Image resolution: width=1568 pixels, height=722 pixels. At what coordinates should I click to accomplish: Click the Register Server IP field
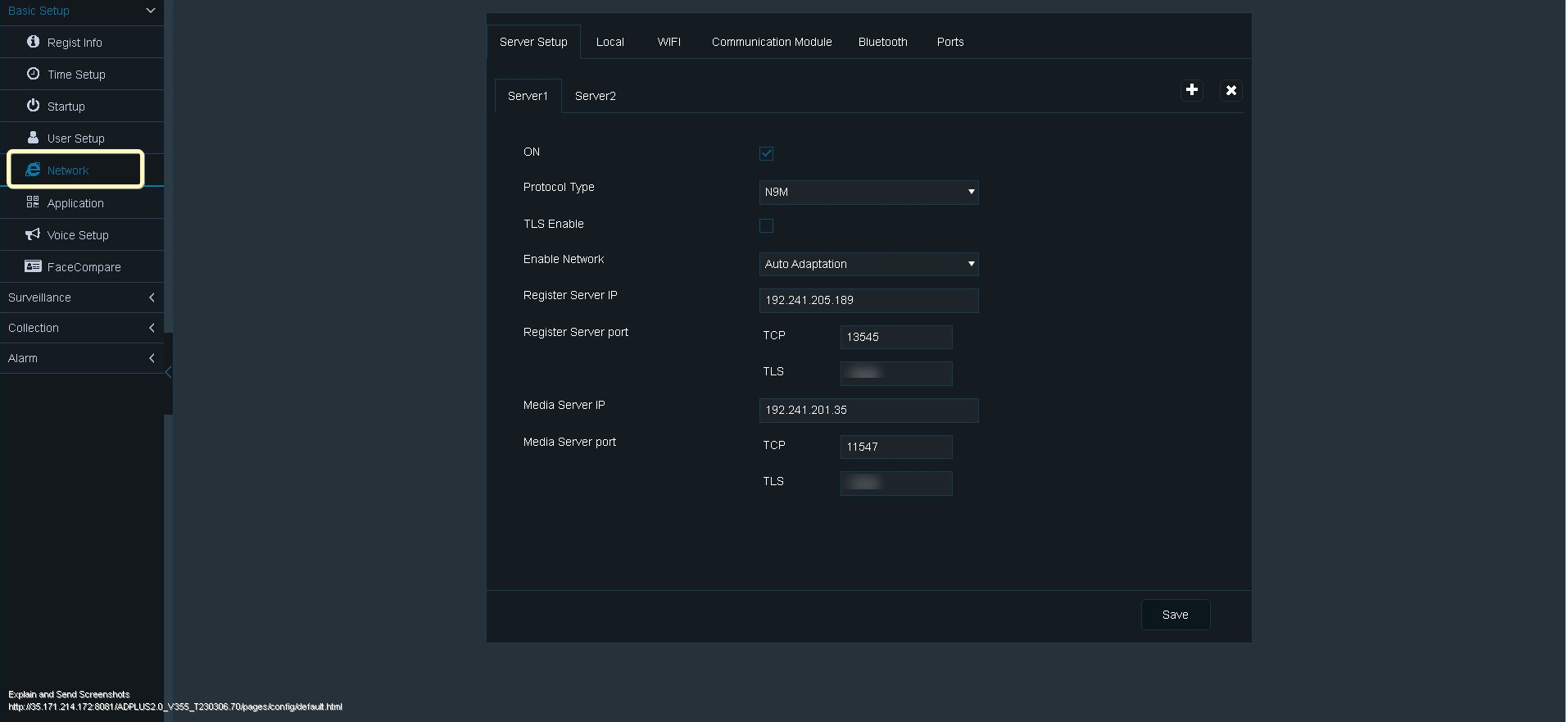tap(868, 300)
